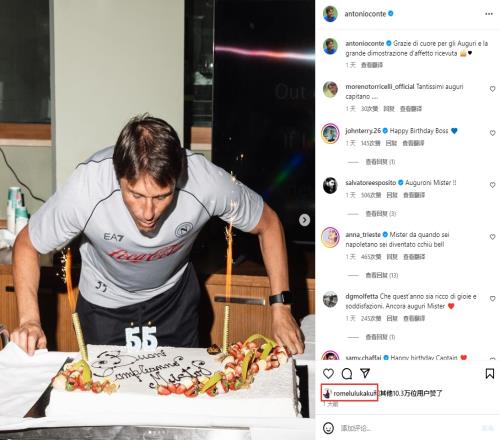The width and height of the screenshot is (500, 440).
Task: Open the three-dots more options menu
Action: 489,14
